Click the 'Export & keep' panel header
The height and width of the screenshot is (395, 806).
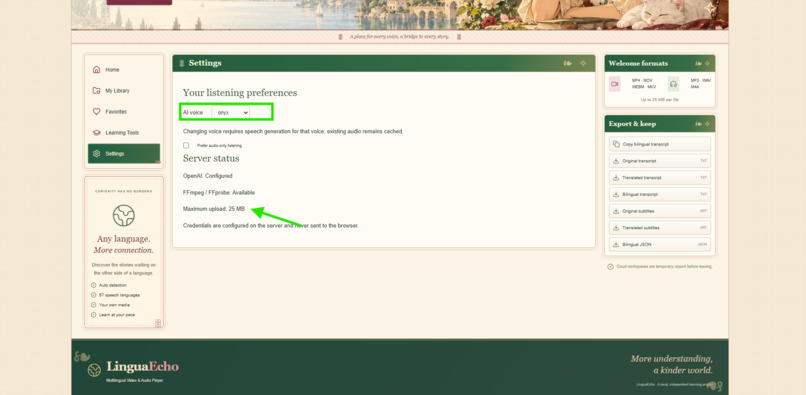point(660,124)
